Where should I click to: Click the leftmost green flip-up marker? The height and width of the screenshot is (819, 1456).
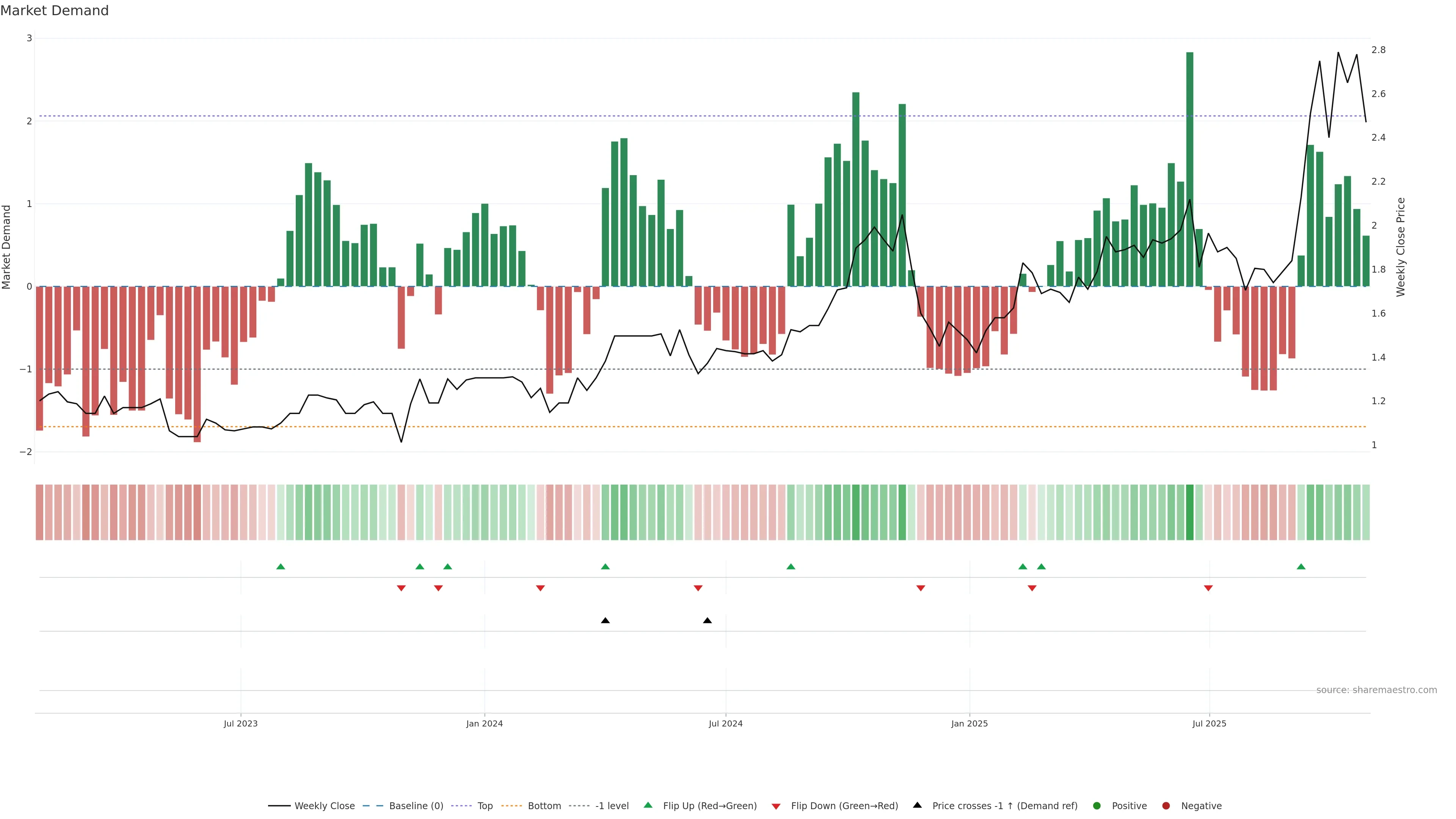pyautogui.click(x=280, y=567)
